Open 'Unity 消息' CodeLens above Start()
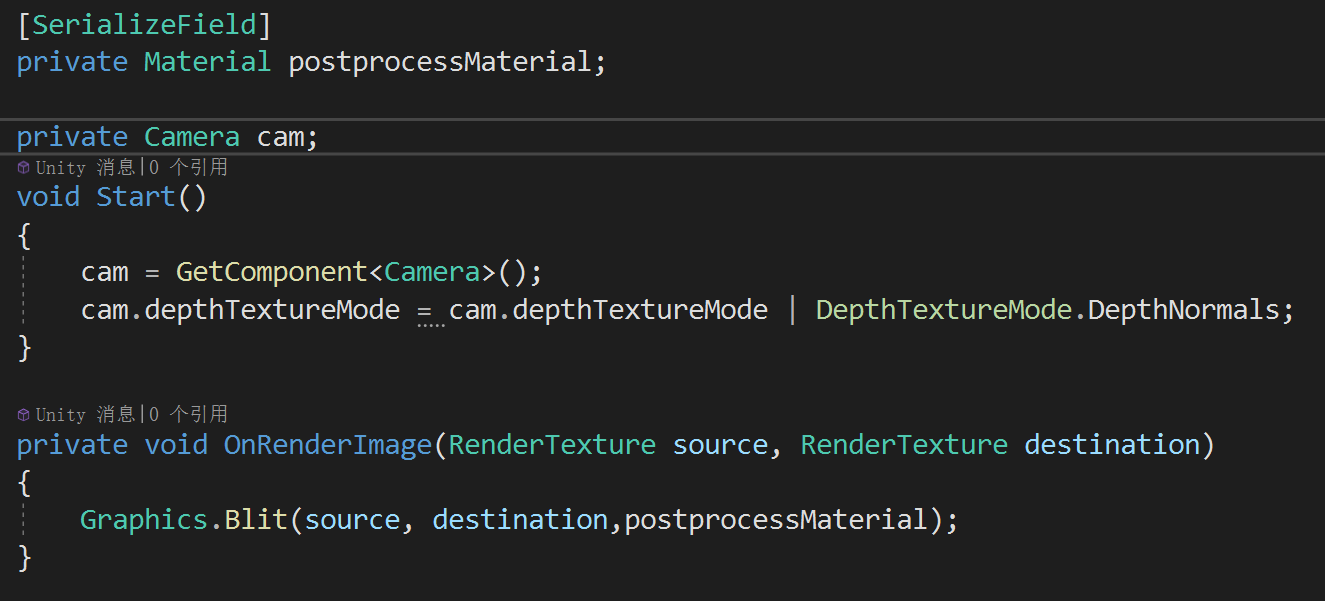 (85, 167)
